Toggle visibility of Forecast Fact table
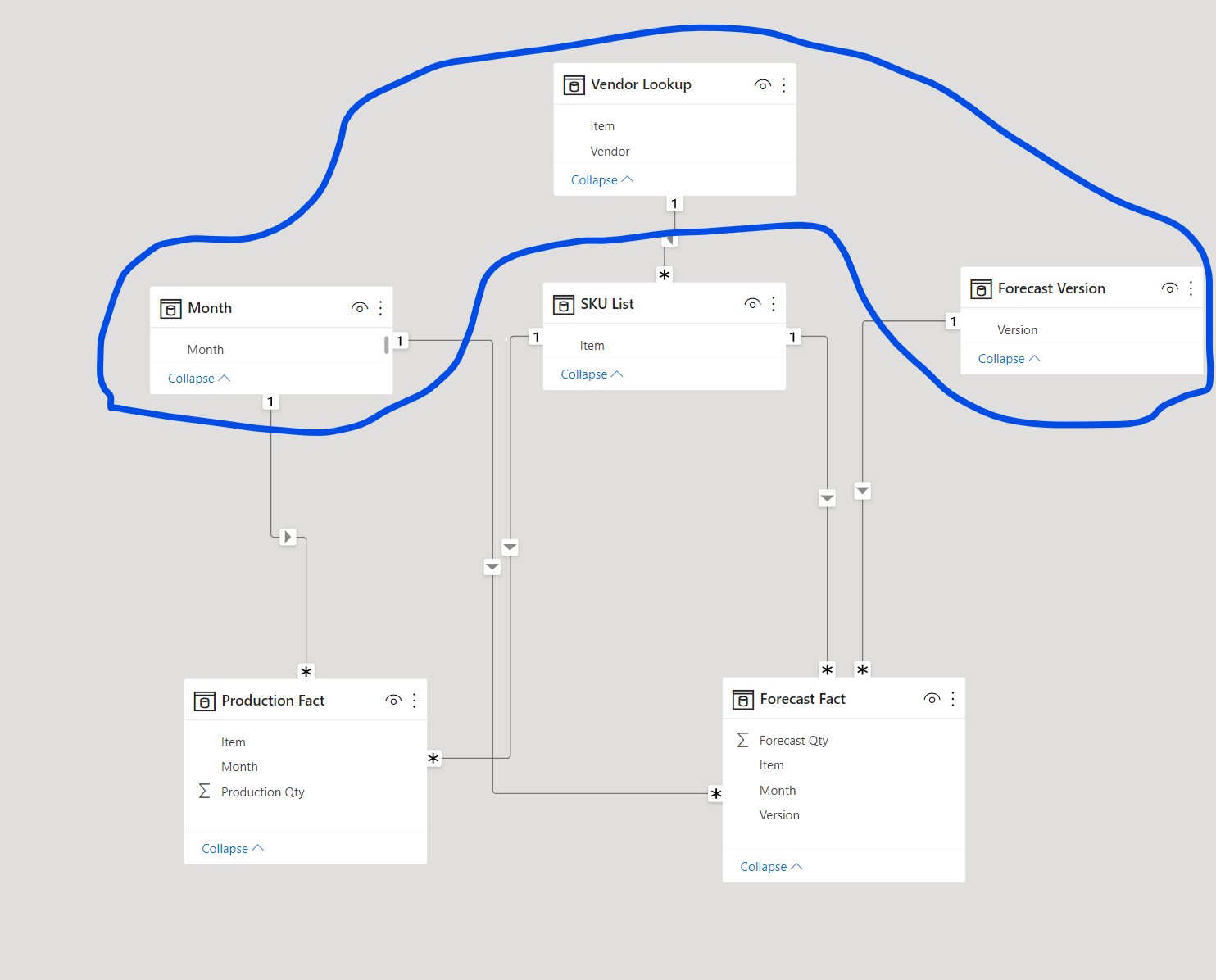Image resolution: width=1216 pixels, height=980 pixels. (x=932, y=699)
